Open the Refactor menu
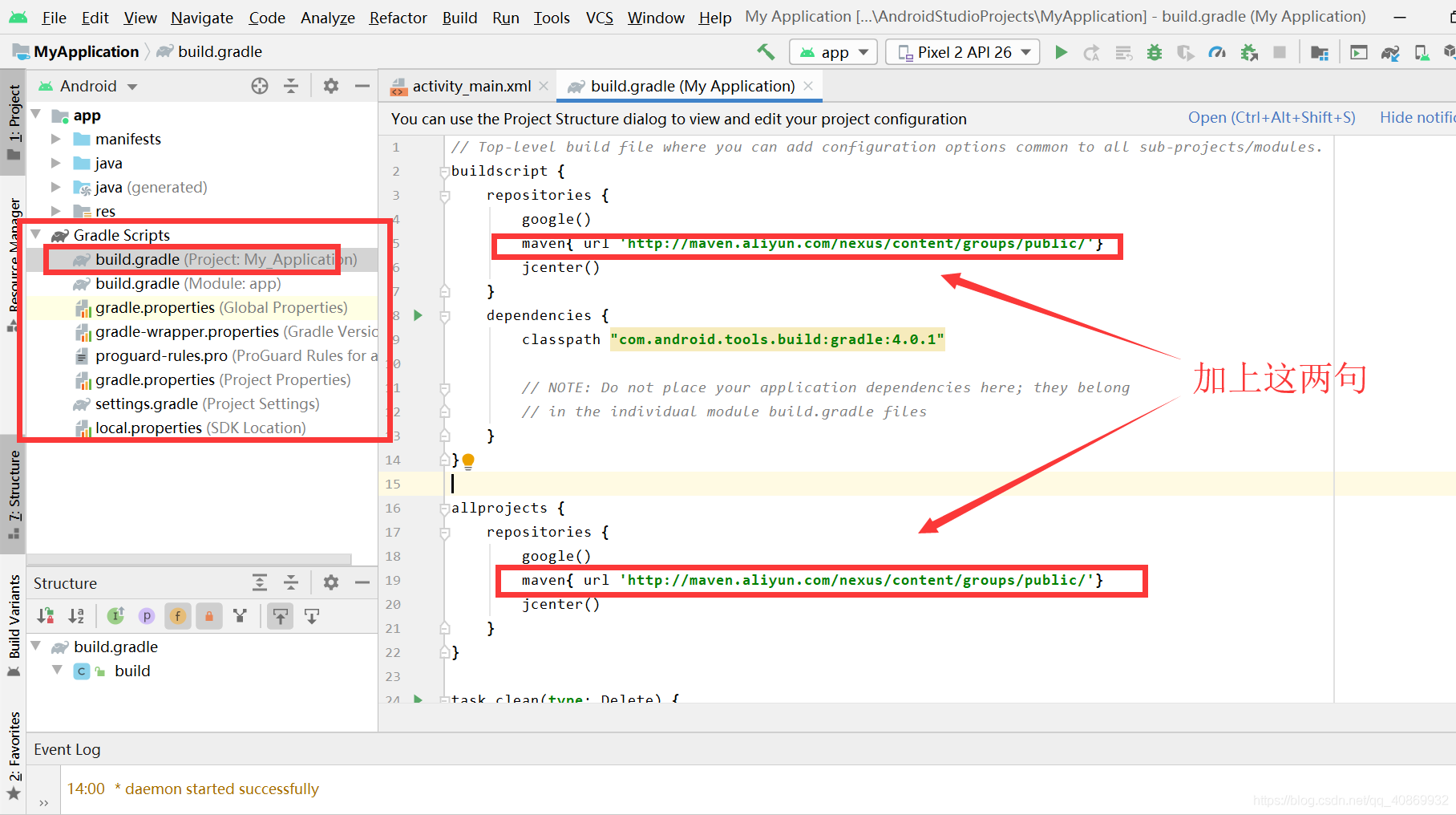The image size is (1456, 815). pos(398,18)
